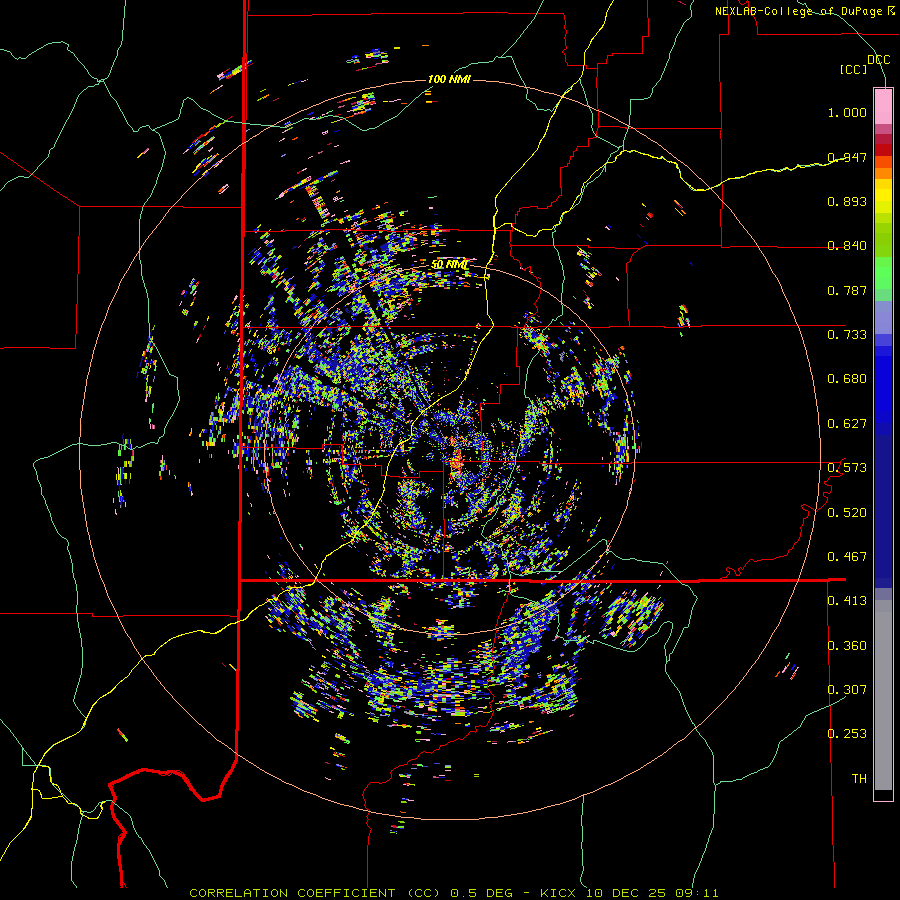Click the 0.573 legend value
Screen dimensions: 900x900
(x=847, y=467)
